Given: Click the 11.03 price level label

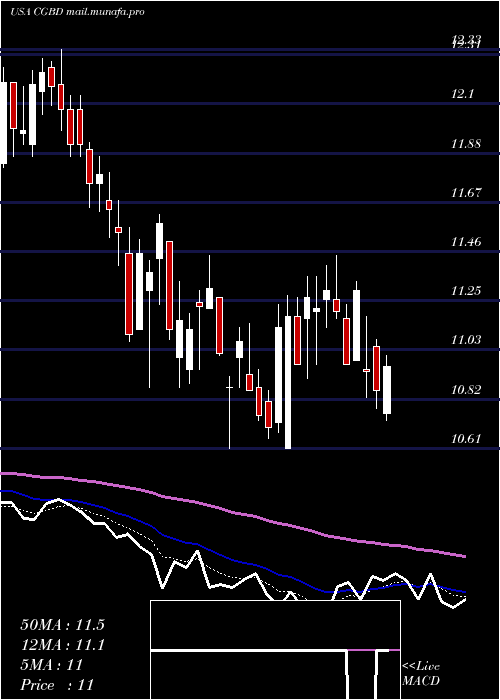Looking at the screenshot, I should (x=466, y=340).
